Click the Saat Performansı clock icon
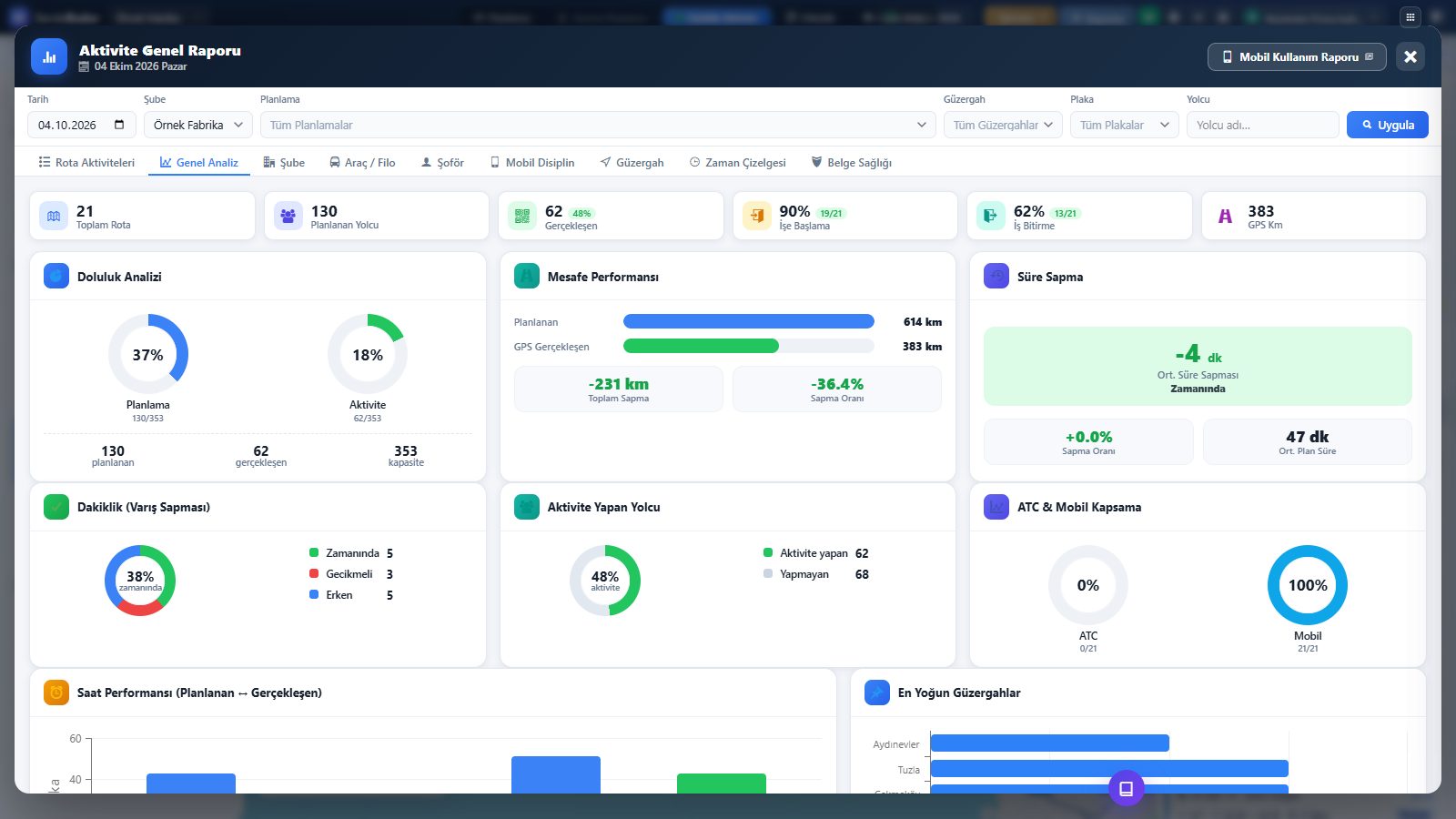This screenshot has height=819, width=1456. 56,693
